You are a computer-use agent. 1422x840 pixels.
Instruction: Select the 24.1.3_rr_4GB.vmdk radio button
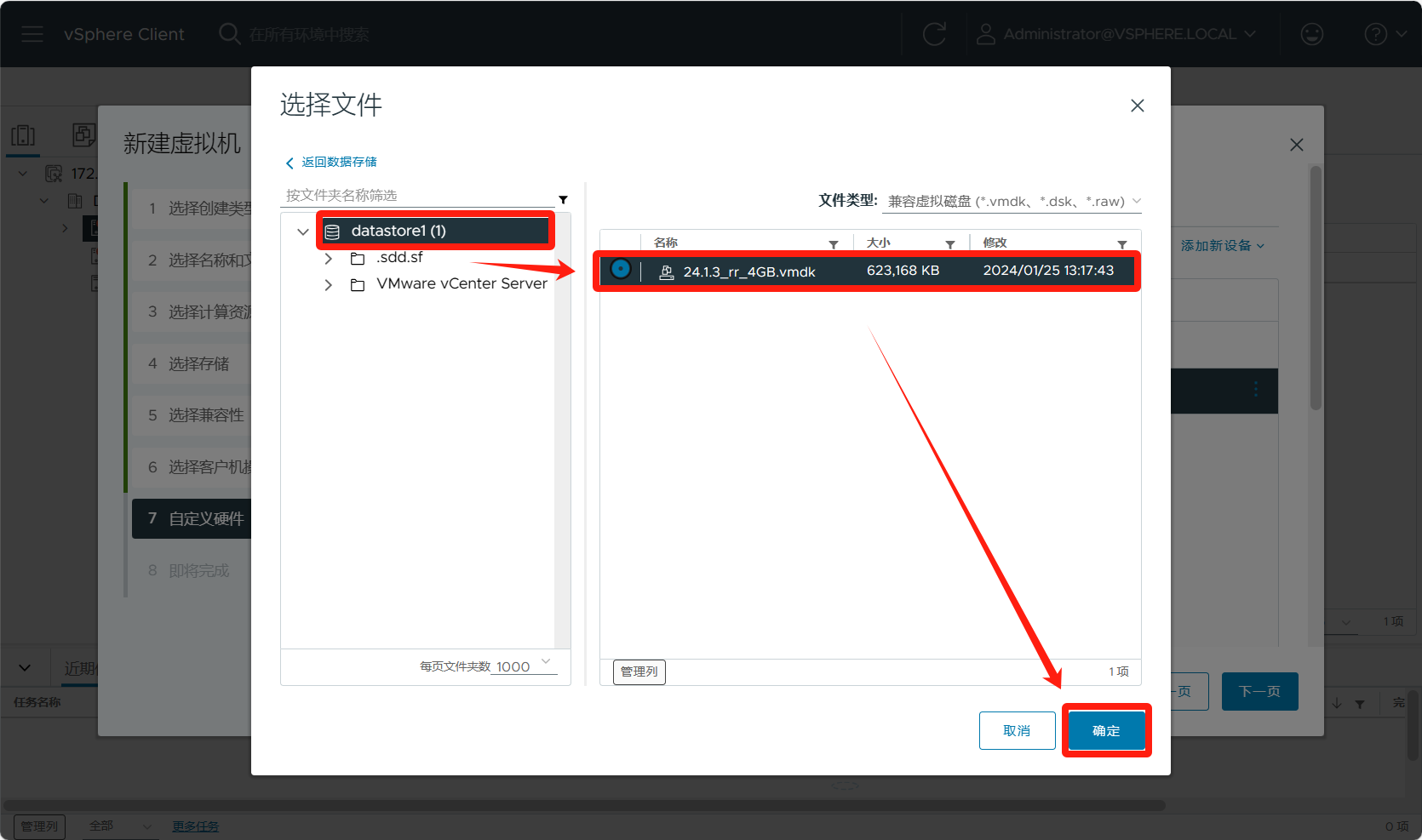(x=621, y=270)
